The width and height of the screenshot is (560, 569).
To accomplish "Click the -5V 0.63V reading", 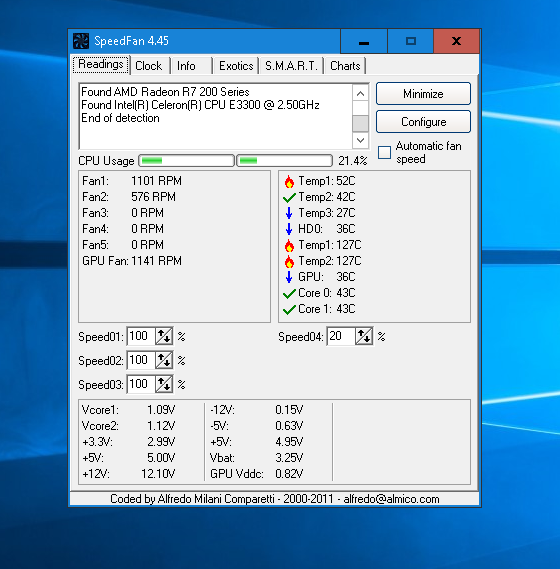I will (257, 426).
